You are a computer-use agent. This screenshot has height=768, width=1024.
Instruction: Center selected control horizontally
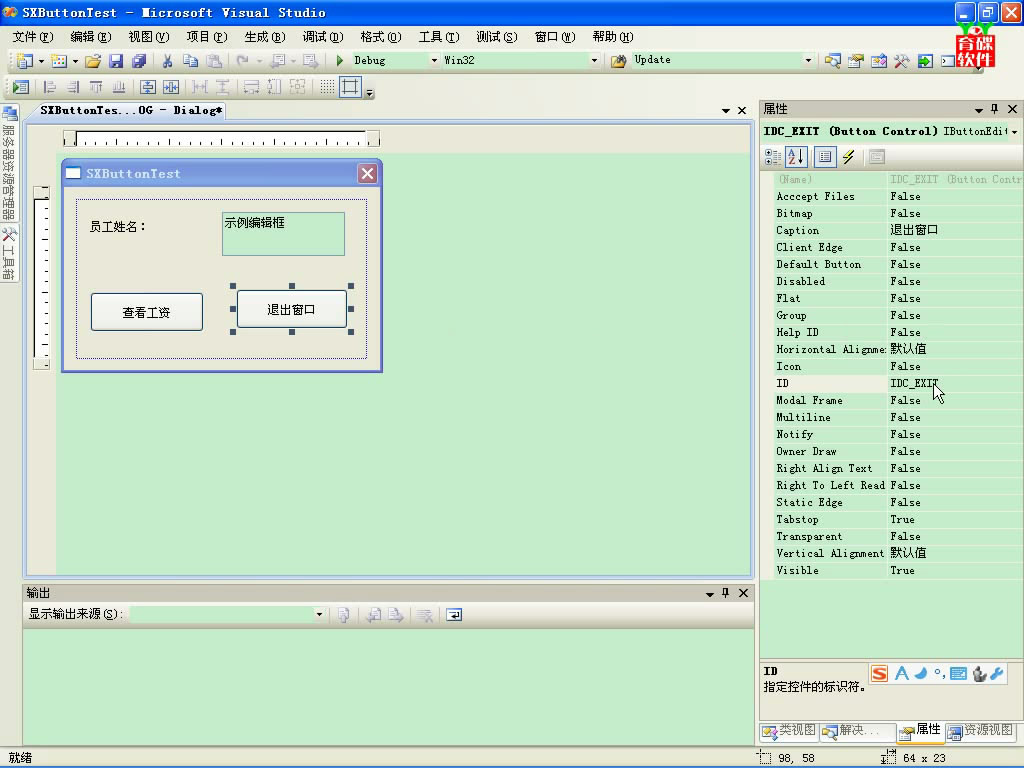[171, 87]
